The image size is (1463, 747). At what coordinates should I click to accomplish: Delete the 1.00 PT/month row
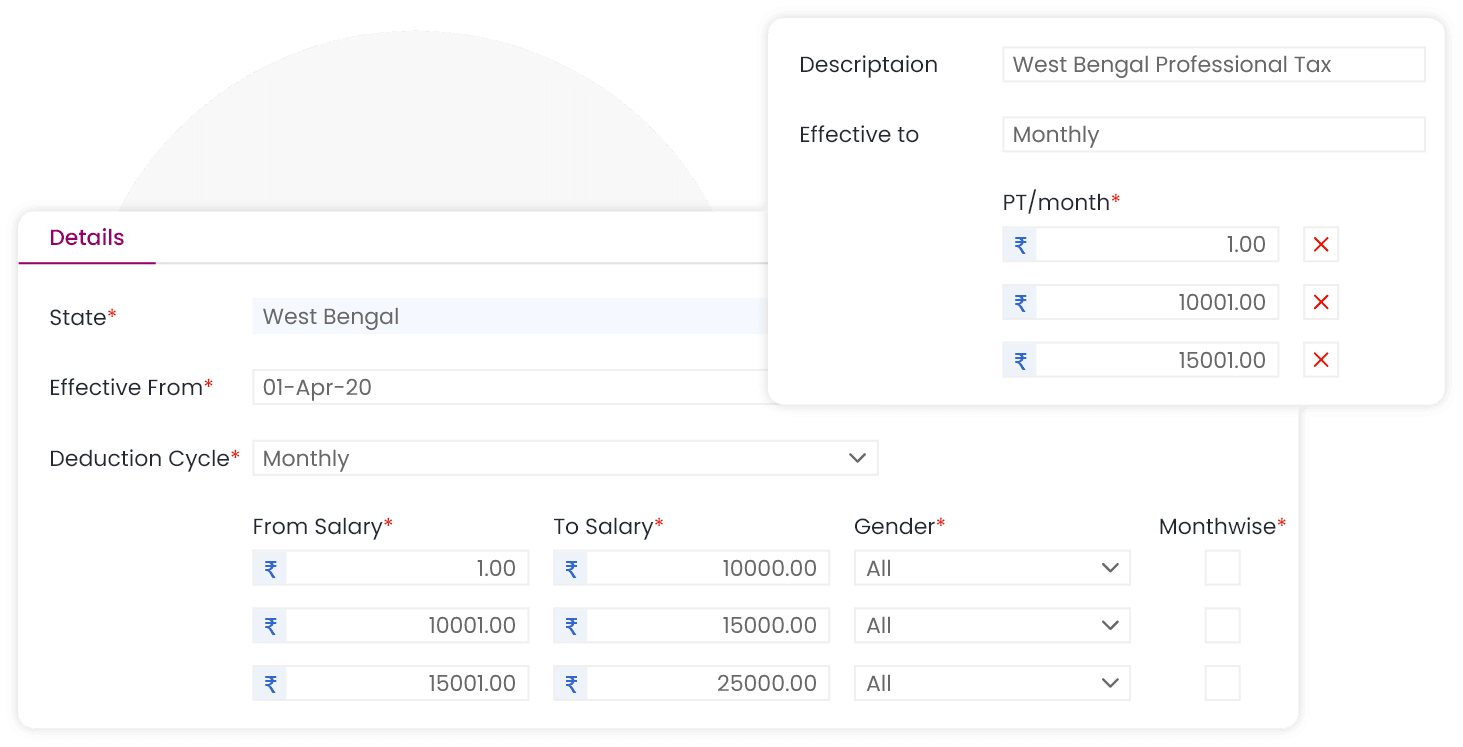tap(1320, 245)
